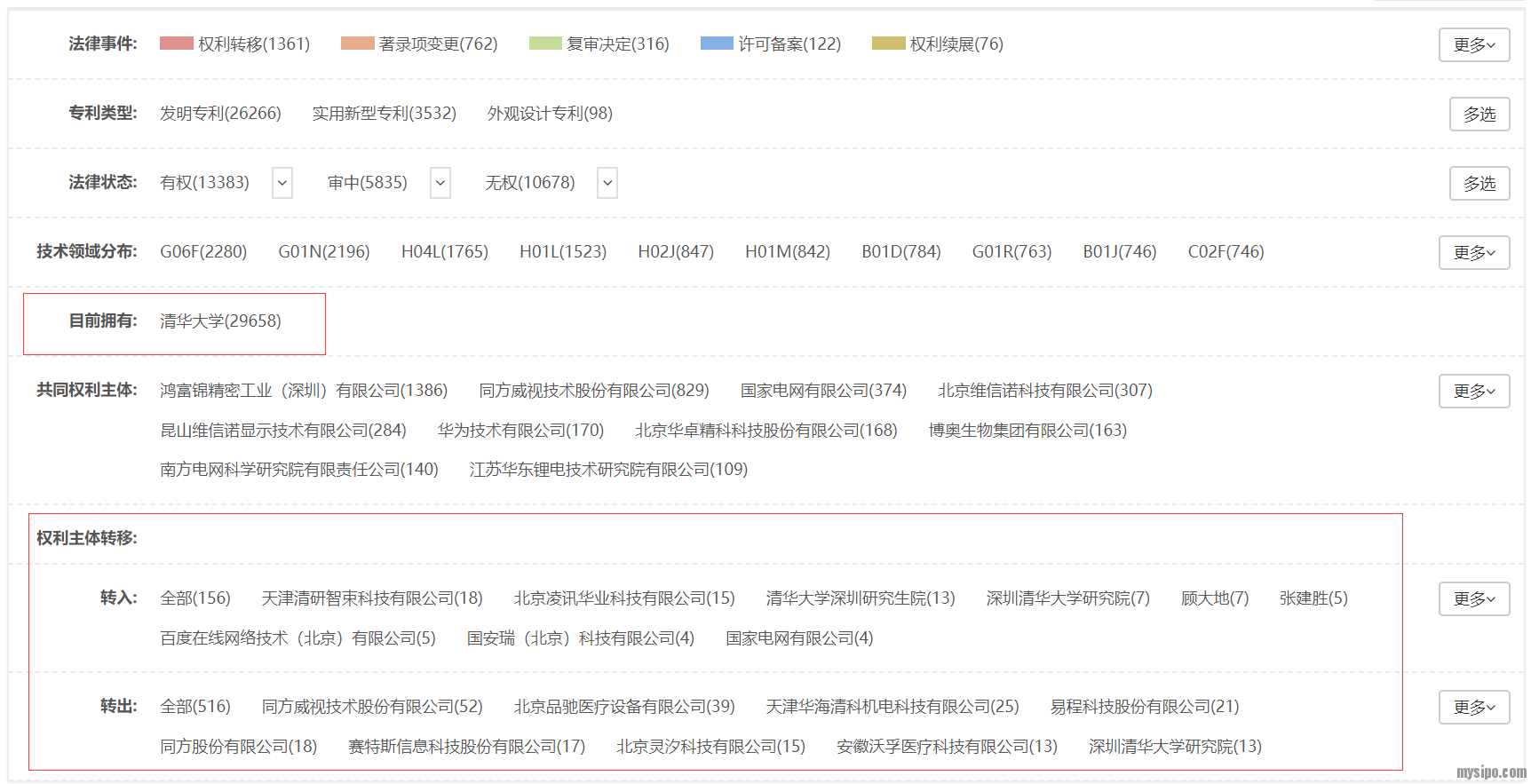Image resolution: width=1531 pixels, height=784 pixels.
Task: Expand 更多 for 技术领域分布
Action: (1473, 252)
